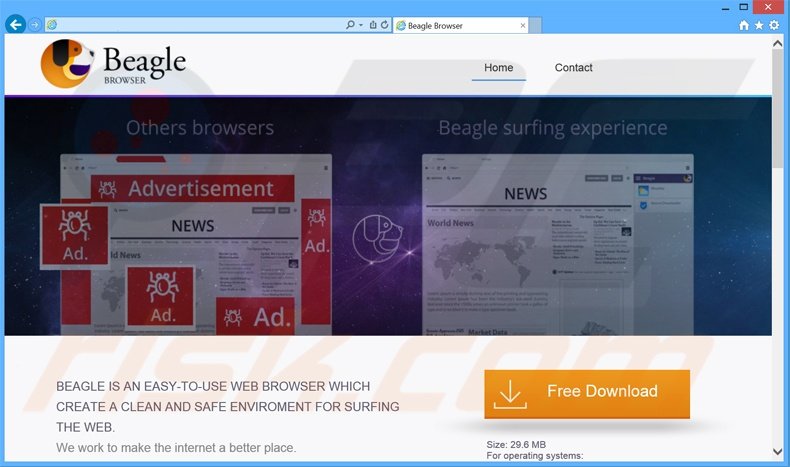Click the 'Others browsers' heading
Screen dimensions: 790x467
point(200,128)
